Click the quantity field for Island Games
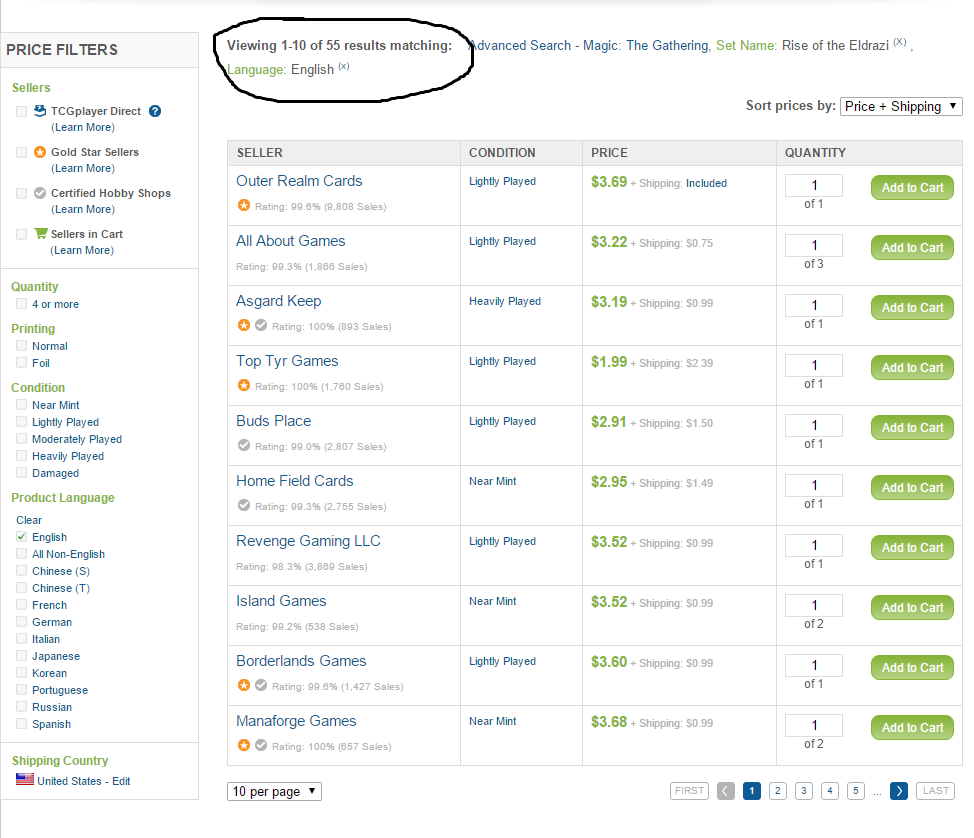The image size is (974, 838). pyautogui.click(x=814, y=605)
